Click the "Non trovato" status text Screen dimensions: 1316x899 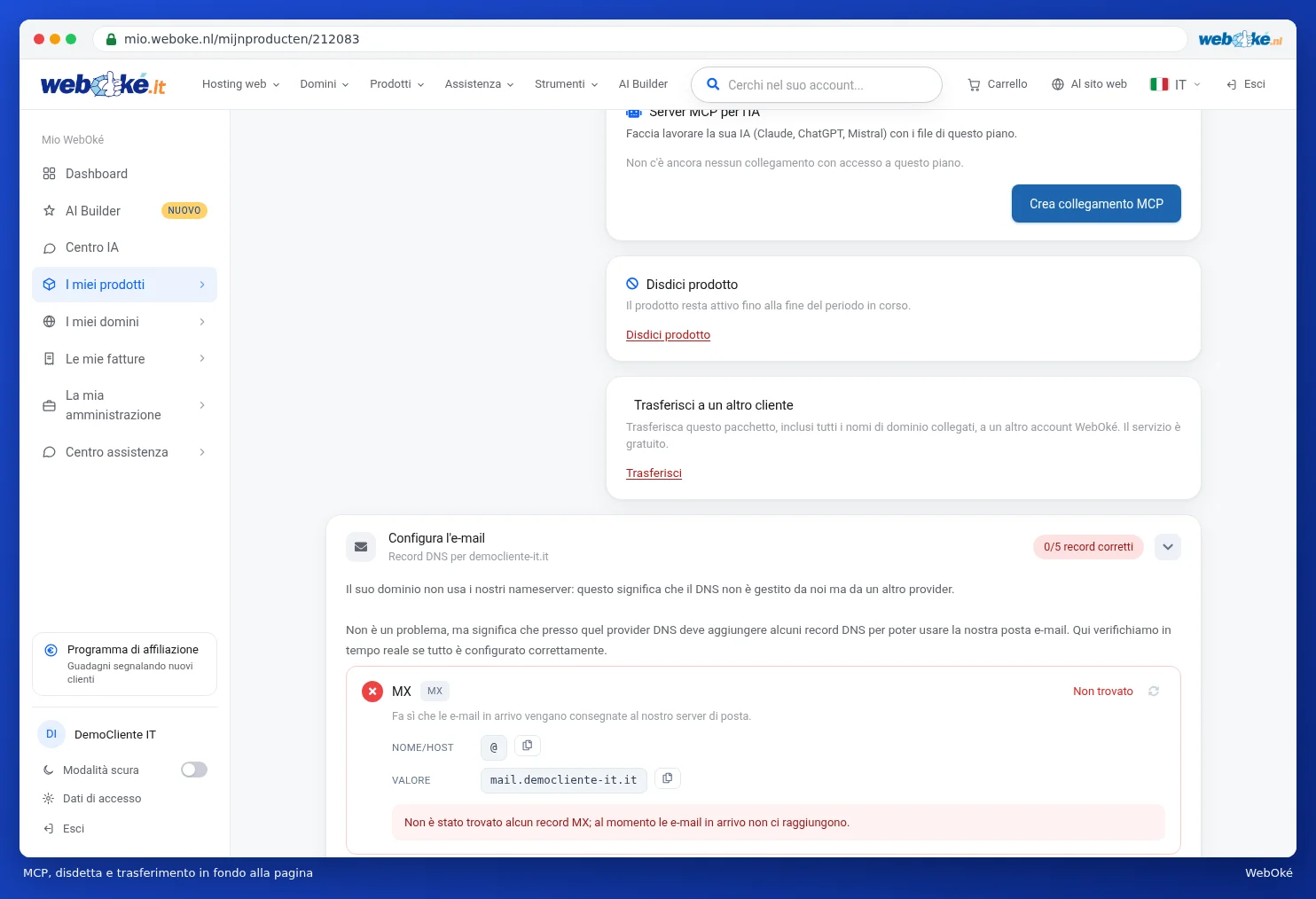coord(1103,692)
